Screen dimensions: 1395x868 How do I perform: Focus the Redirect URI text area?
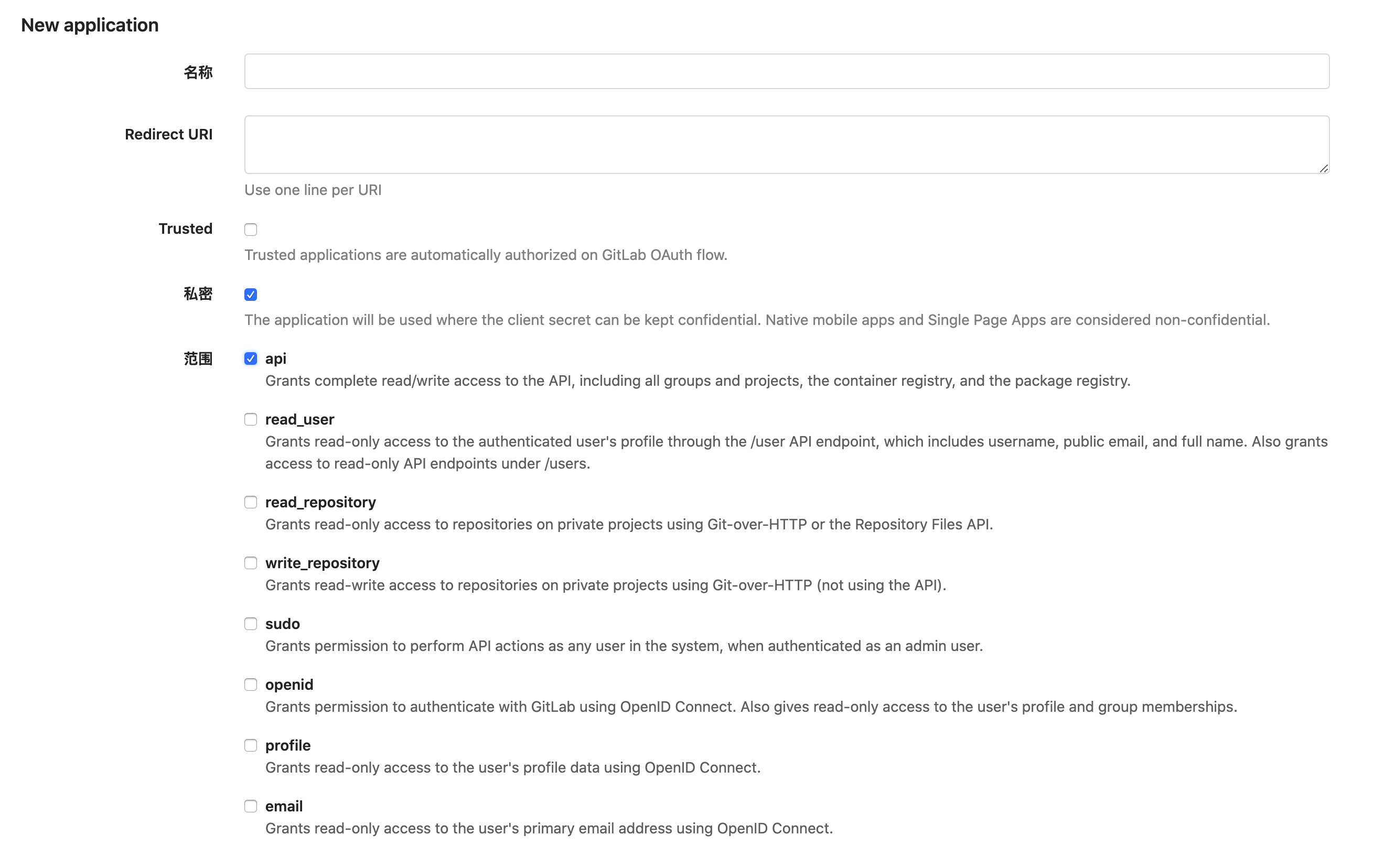[786, 145]
